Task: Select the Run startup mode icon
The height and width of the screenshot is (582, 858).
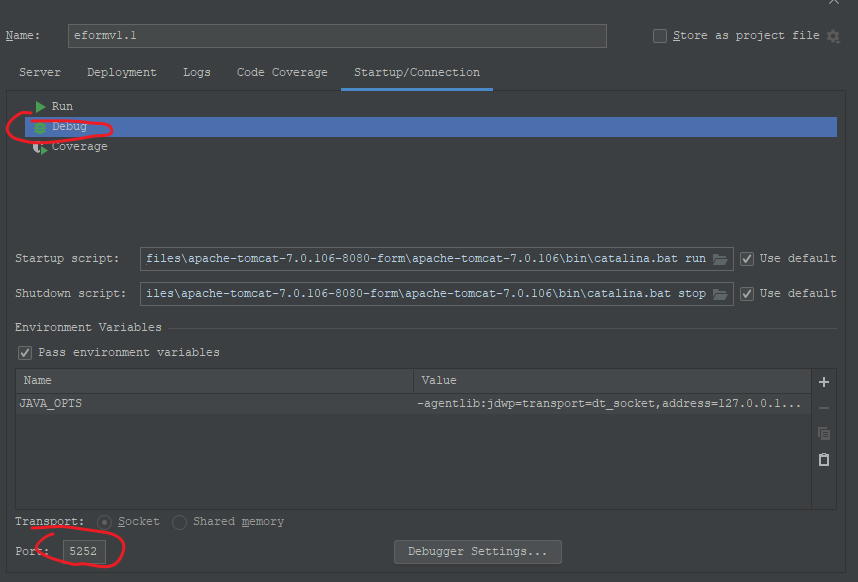Action: (x=40, y=106)
